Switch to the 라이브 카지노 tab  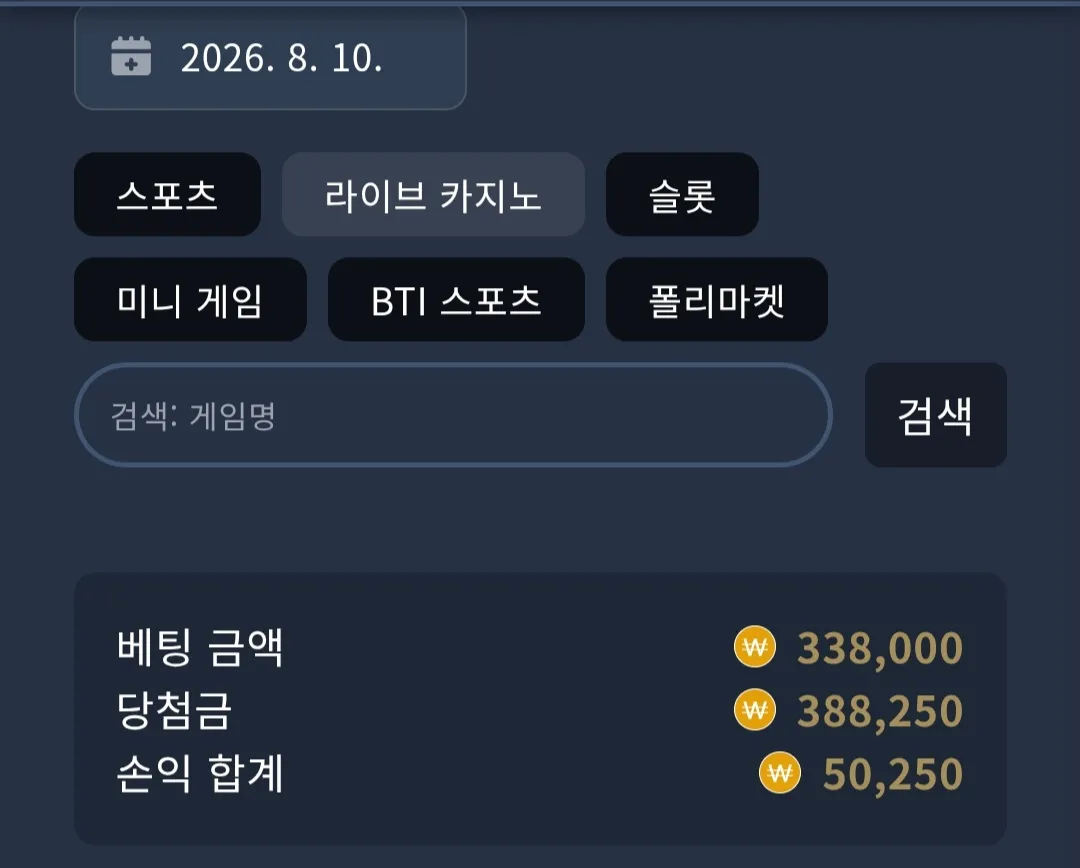(433, 194)
